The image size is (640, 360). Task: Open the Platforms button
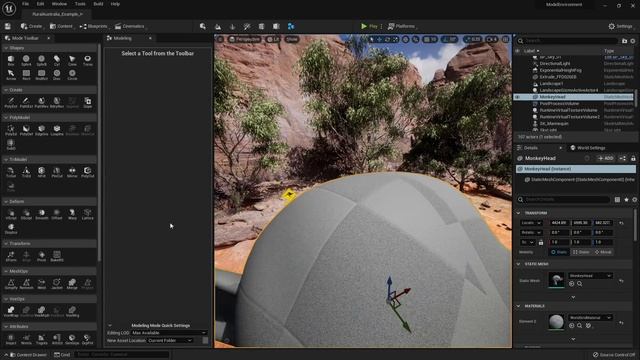402,26
